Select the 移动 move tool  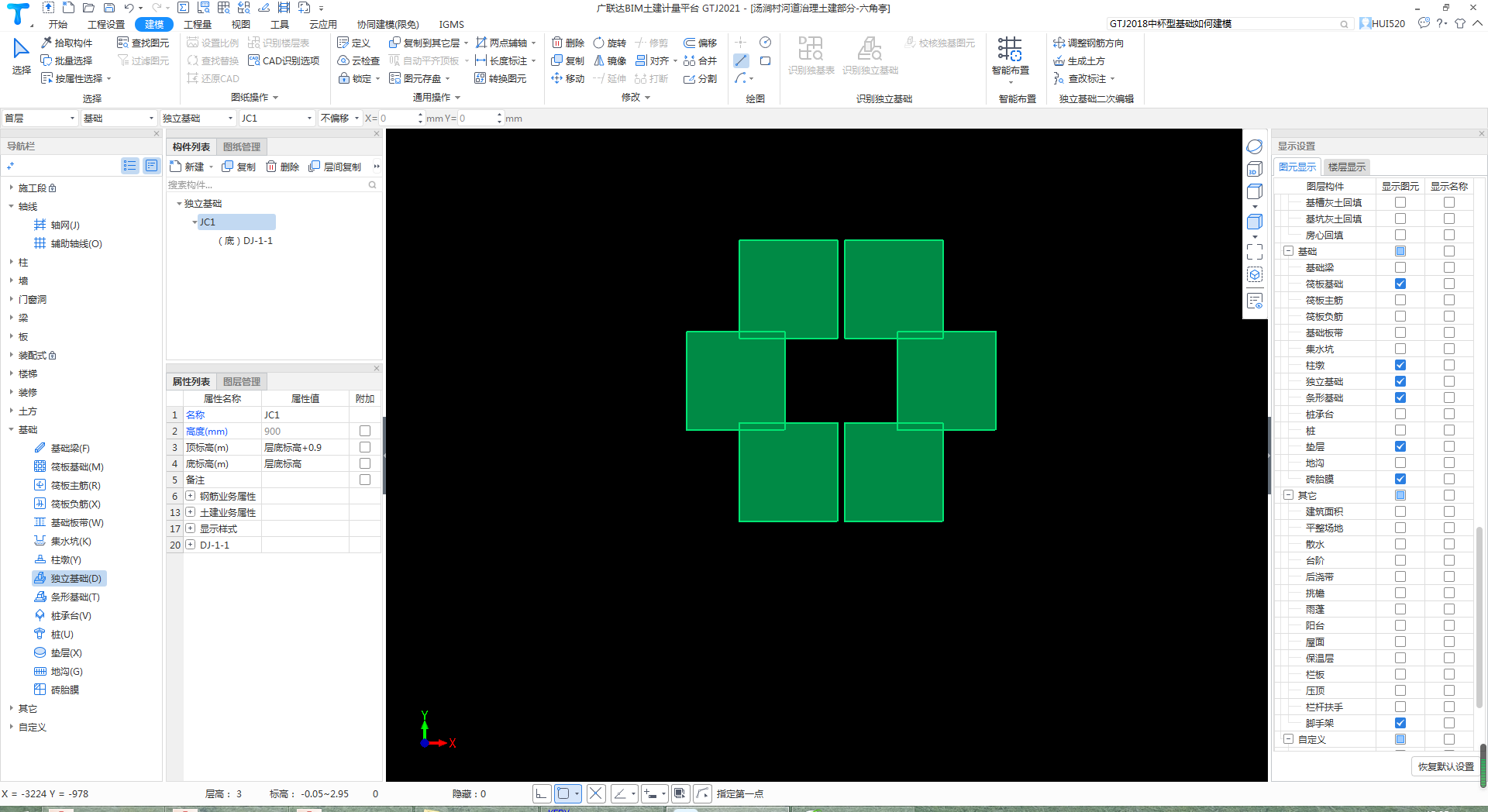coord(568,78)
